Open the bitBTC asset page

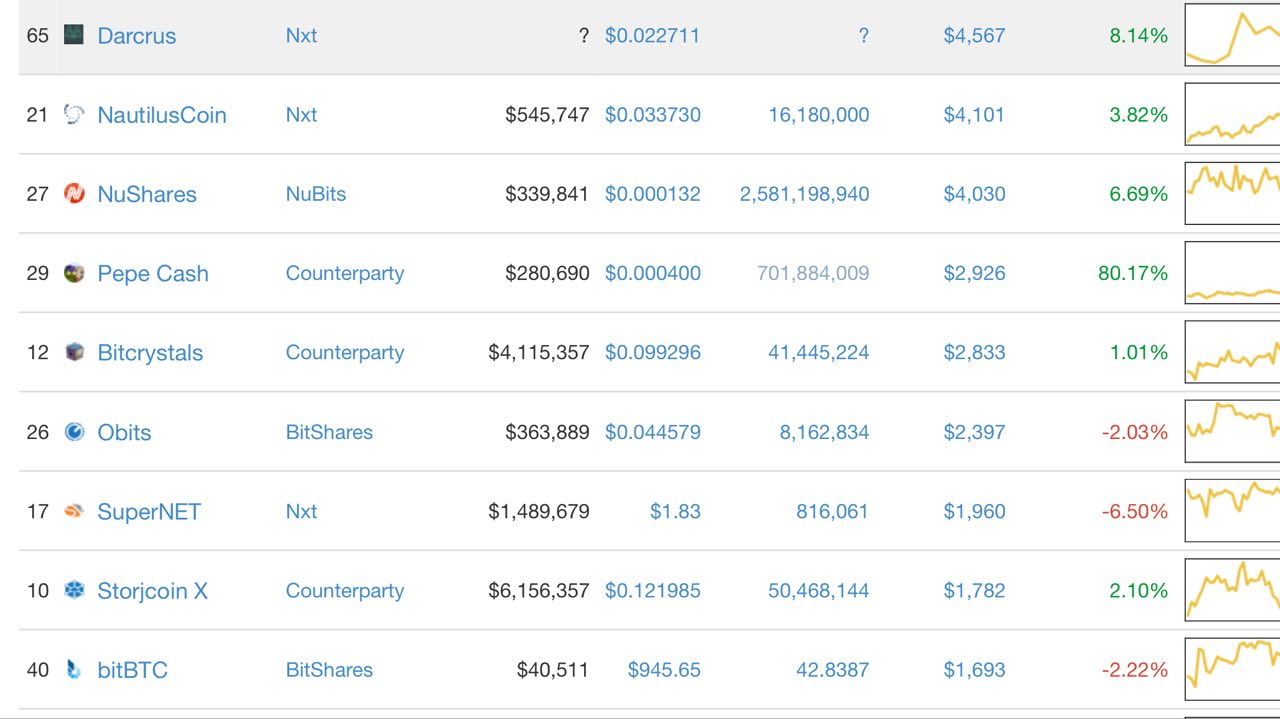coord(132,670)
